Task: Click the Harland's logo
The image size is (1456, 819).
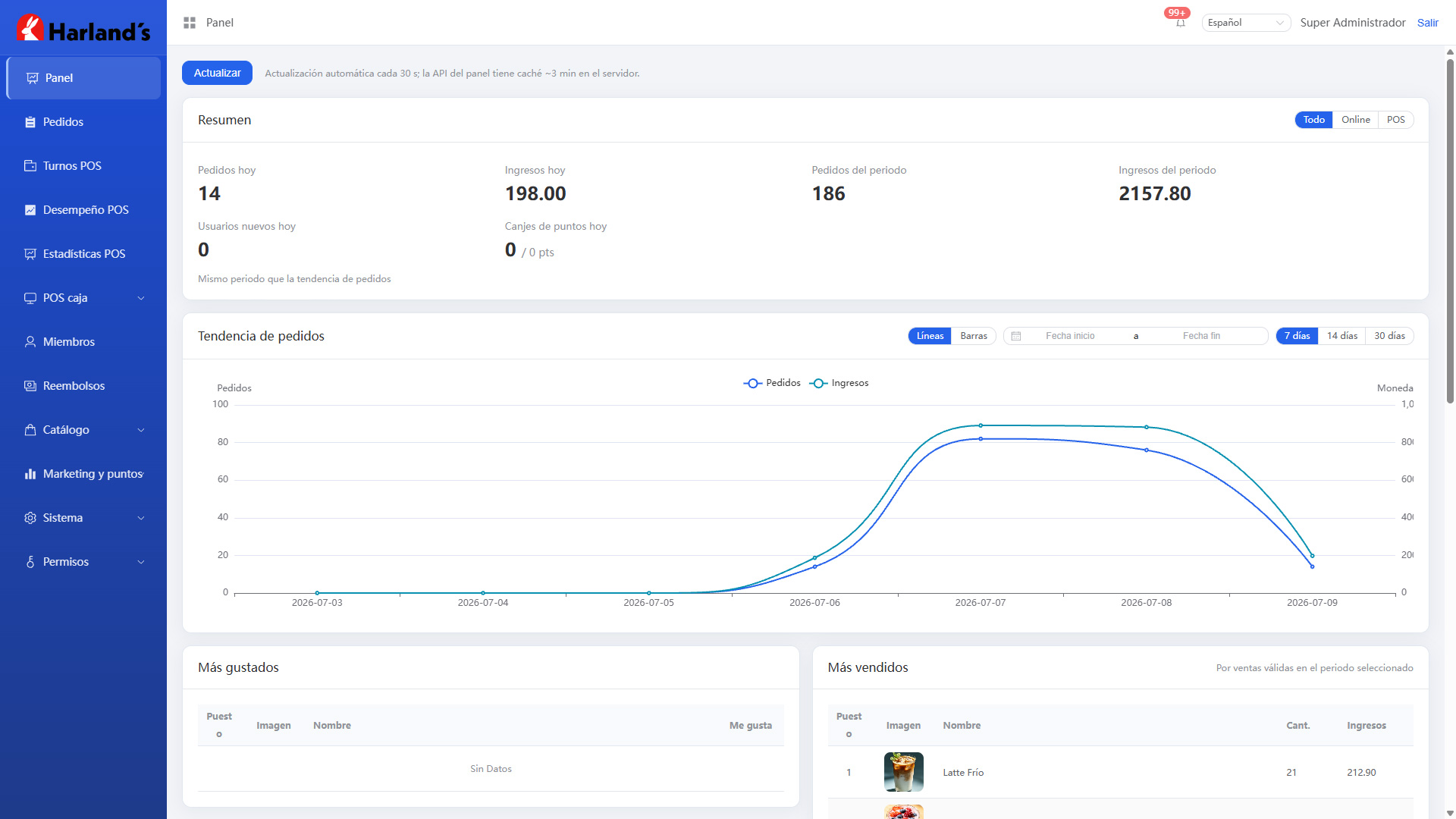Action: point(83,28)
